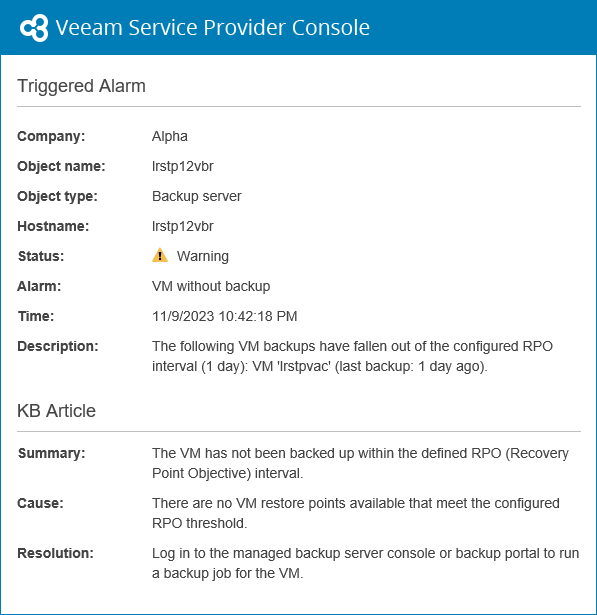Click the Company label
Image resolution: width=597 pixels, height=615 pixels.
point(51,136)
